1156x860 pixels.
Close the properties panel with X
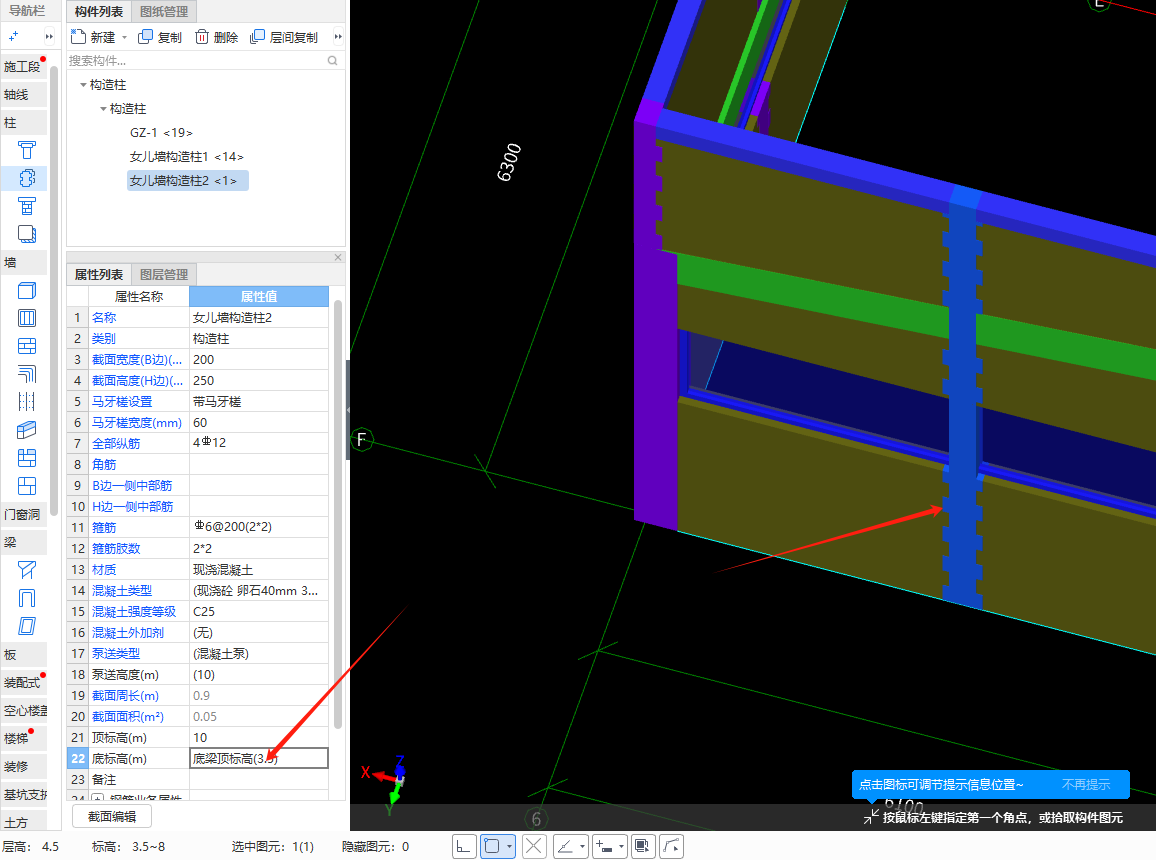point(338,257)
